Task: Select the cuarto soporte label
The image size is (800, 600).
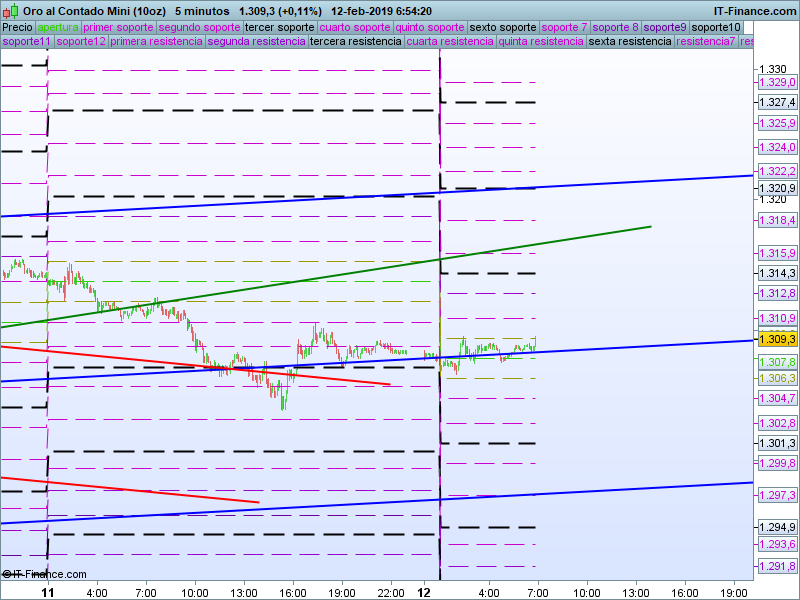Action: point(355,27)
